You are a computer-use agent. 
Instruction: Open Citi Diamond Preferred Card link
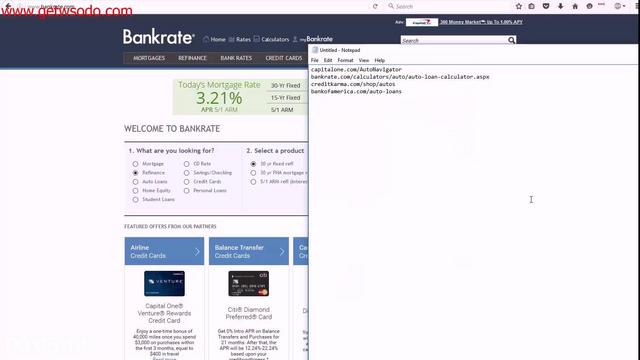coord(249,313)
